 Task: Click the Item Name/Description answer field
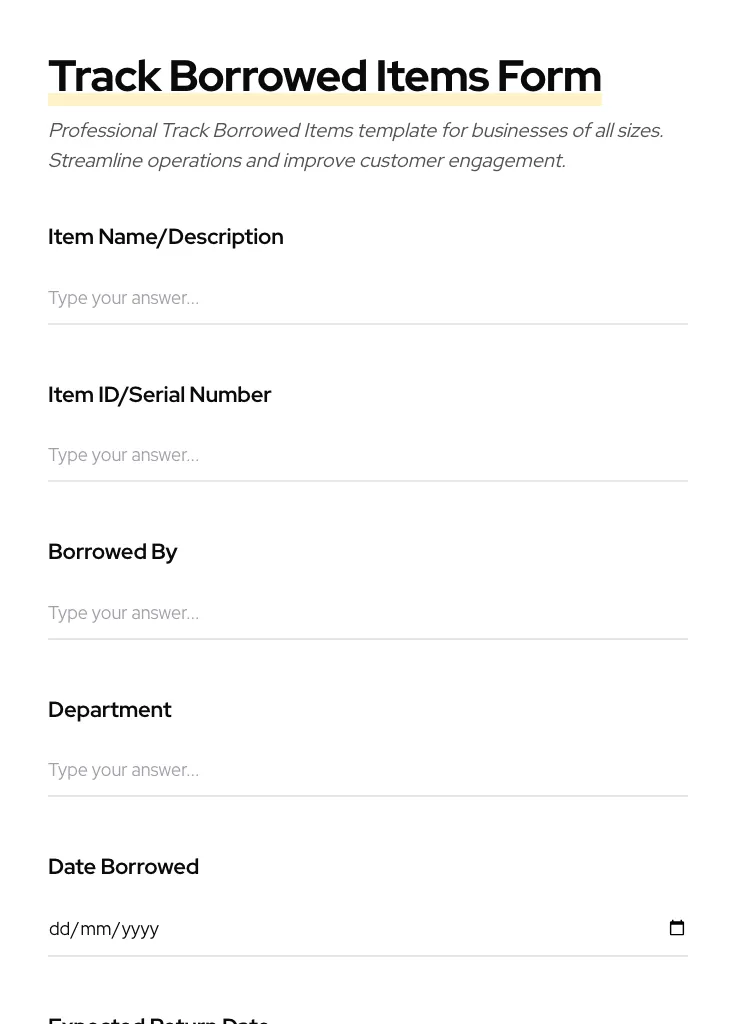point(367,298)
